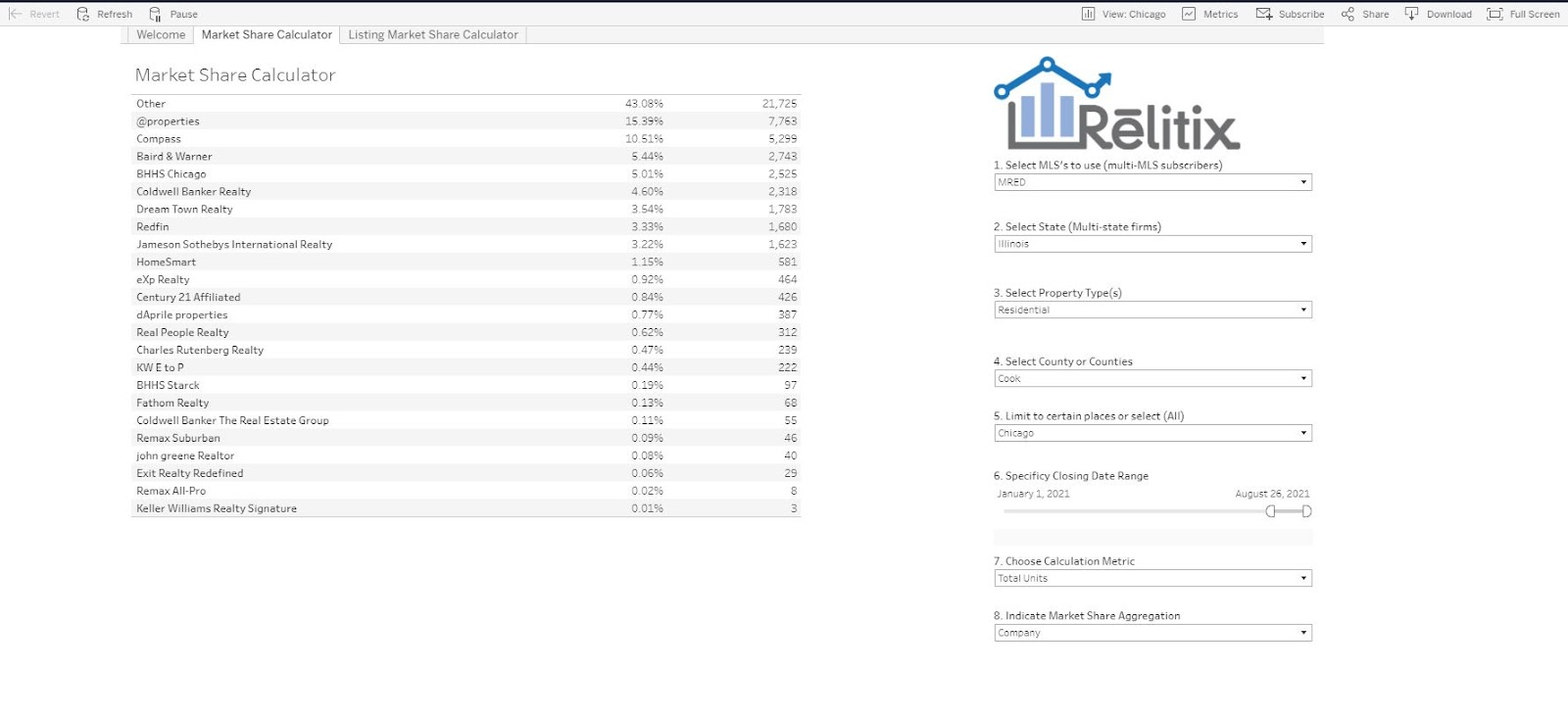The image size is (1568, 718).
Task: Click the Share icon
Action: pyautogui.click(x=1347, y=14)
